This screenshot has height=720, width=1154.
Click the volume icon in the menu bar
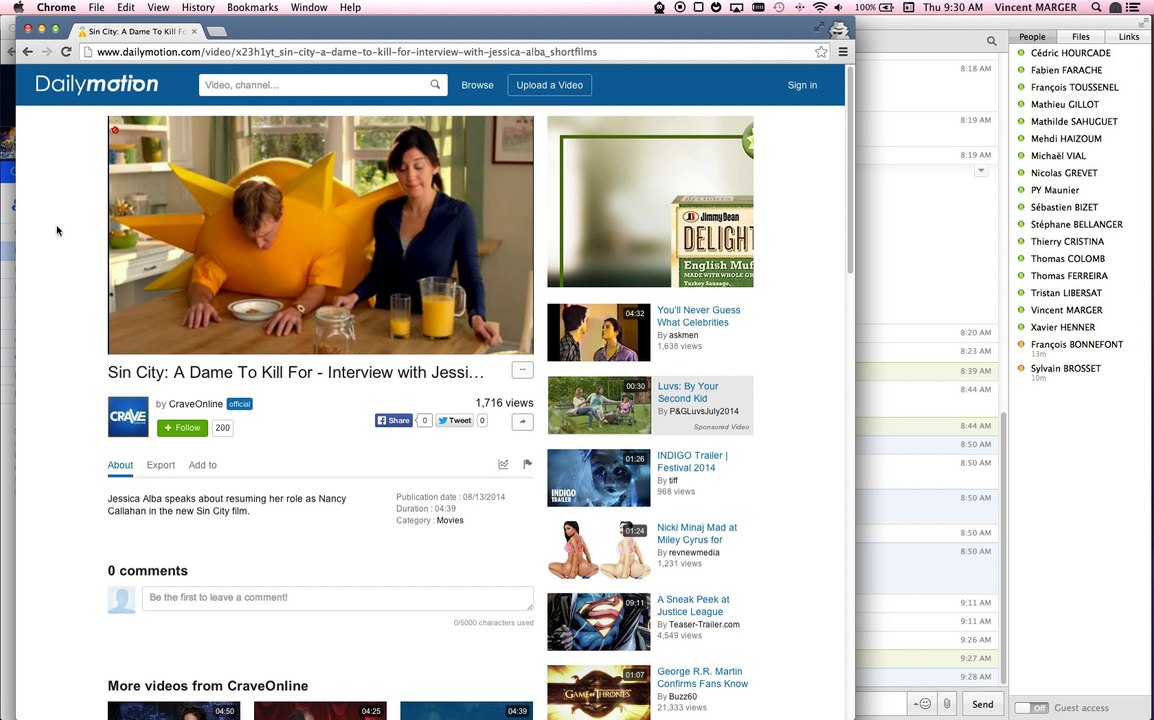(x=838, y=7)
